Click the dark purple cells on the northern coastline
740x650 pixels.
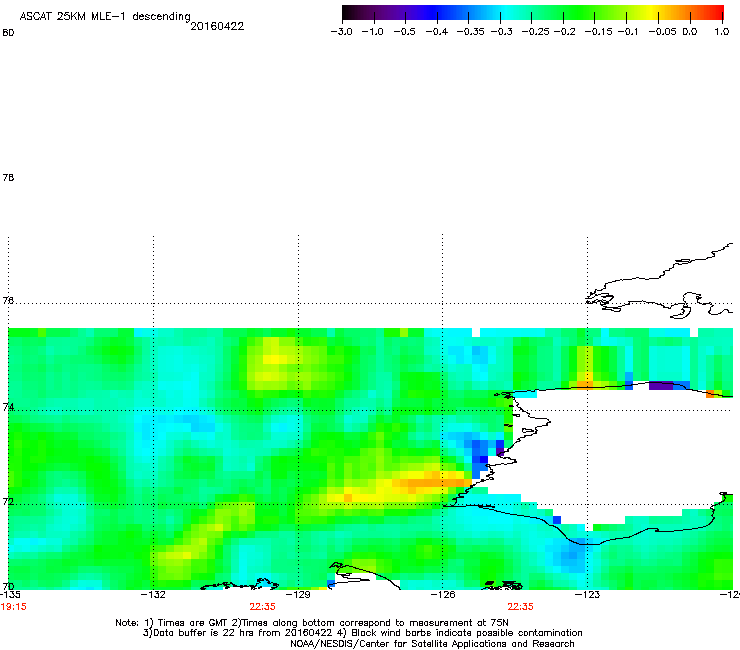661,386
